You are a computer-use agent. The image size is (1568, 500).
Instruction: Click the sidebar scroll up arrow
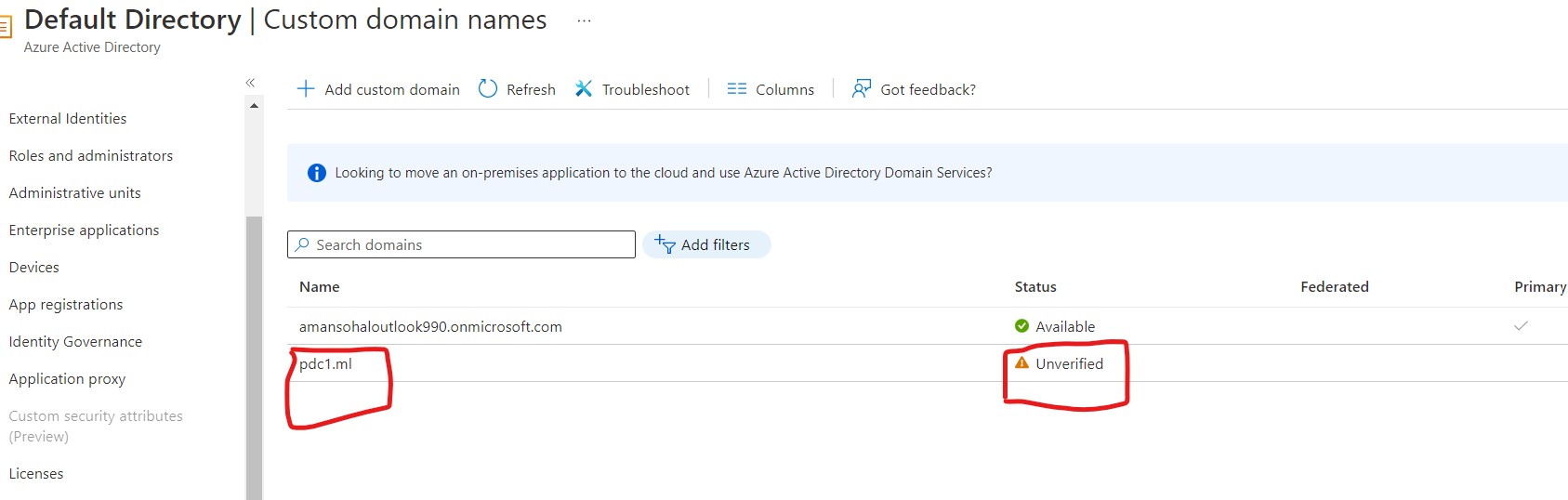point(255,106)
